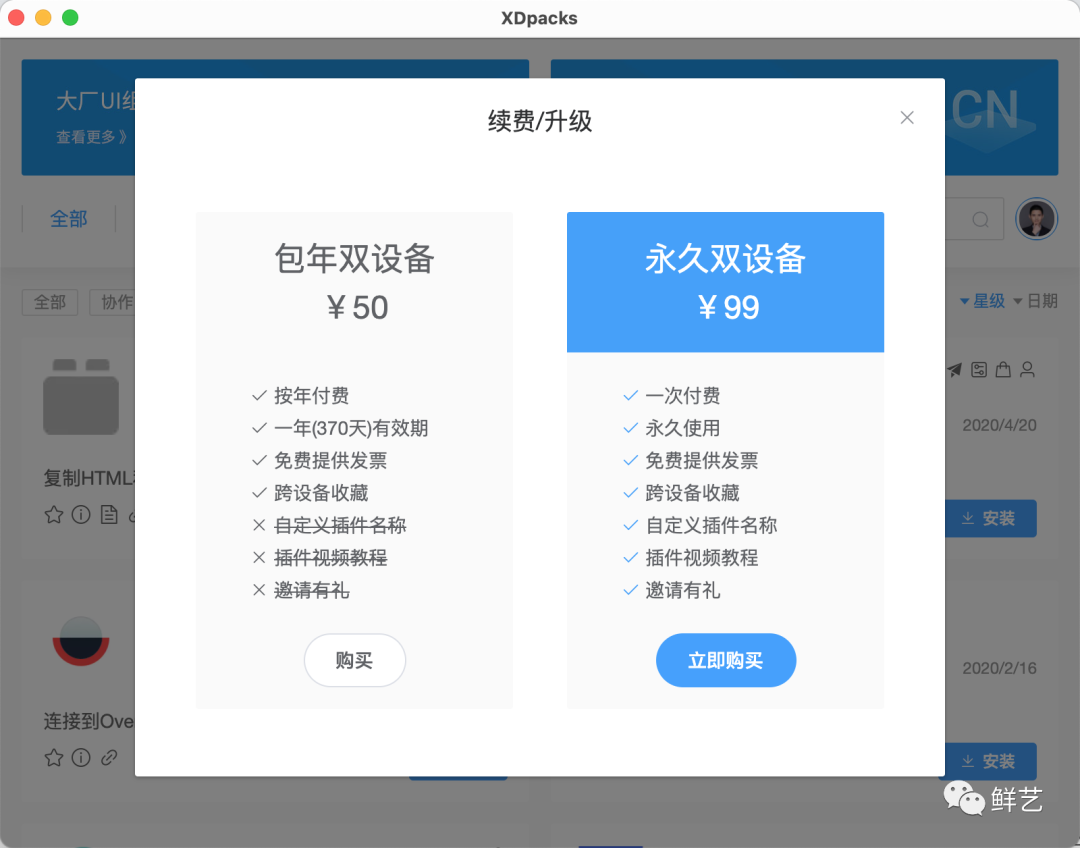Open the 复制HTML plugin thumbnail
Screen dimensions: 1080x848
81,396
